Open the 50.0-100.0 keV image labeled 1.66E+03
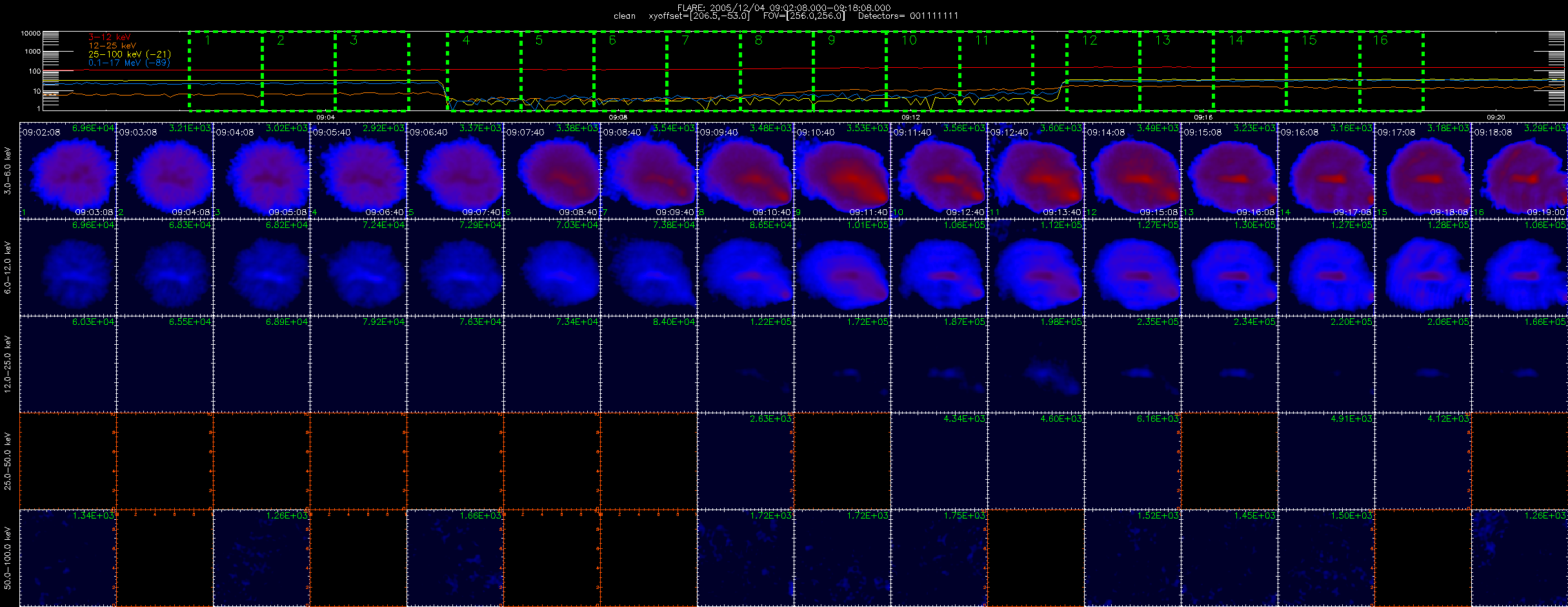Image resolution: width=1568 pixels, height=607 pixels. click(x=456, y=558)
